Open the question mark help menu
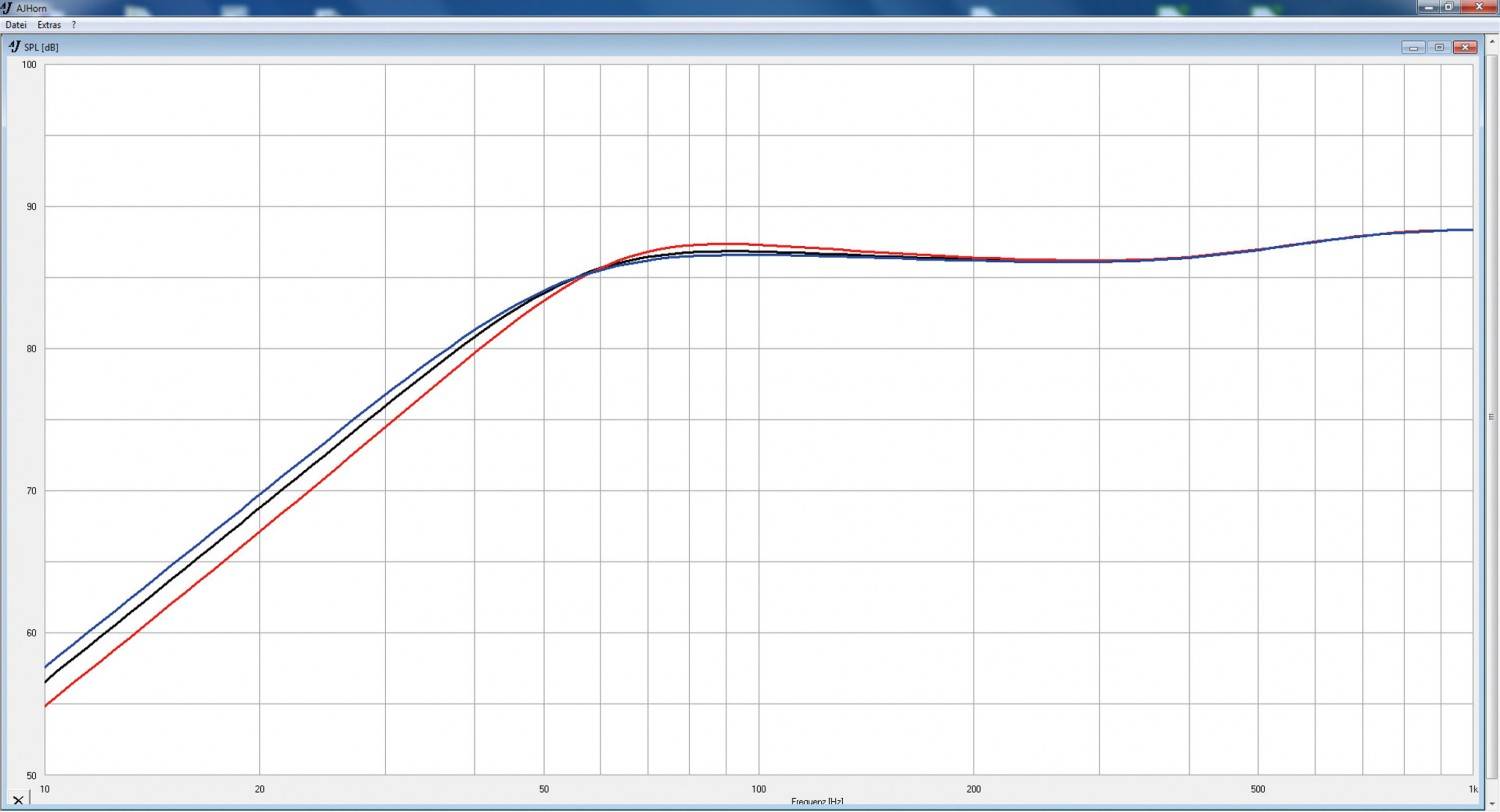 pyautogui.click(x=73, y=24)
